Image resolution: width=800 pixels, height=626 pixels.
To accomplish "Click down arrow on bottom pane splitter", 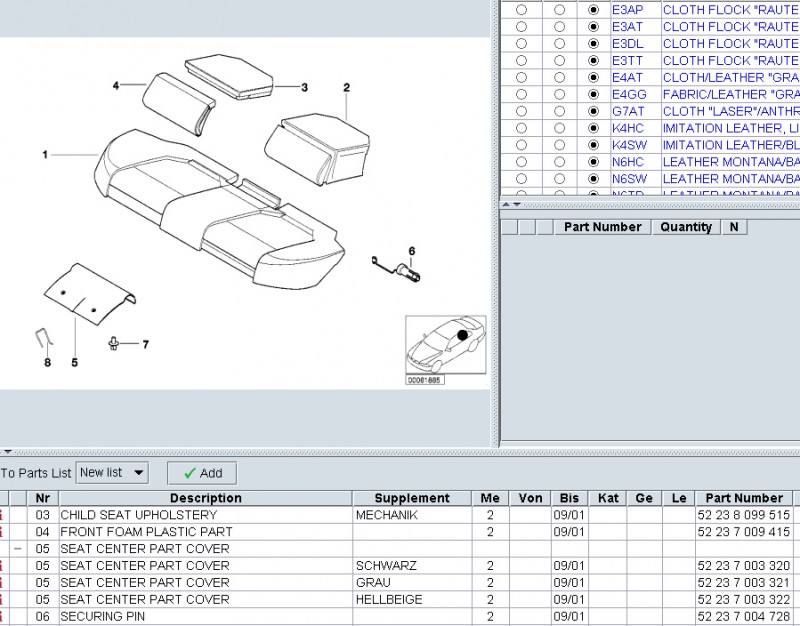I will [8, 452].
